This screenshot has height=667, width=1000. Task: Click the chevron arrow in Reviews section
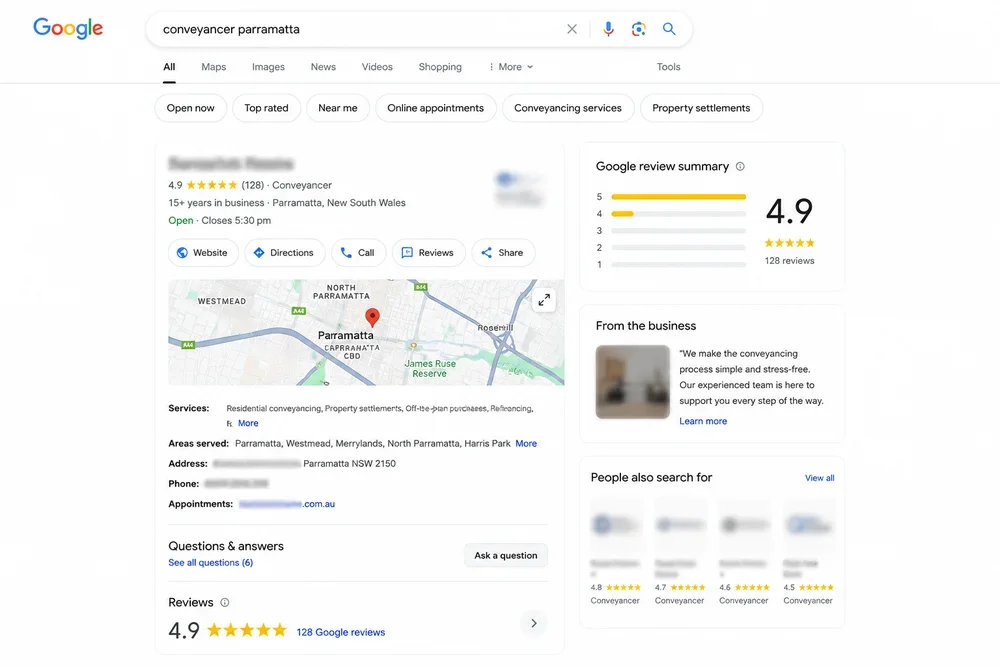534,623
